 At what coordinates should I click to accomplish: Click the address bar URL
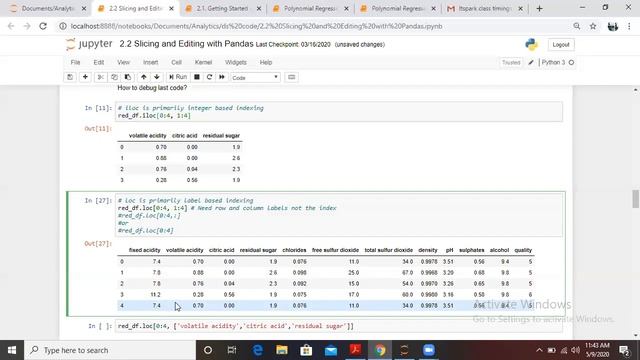(256, 26)
